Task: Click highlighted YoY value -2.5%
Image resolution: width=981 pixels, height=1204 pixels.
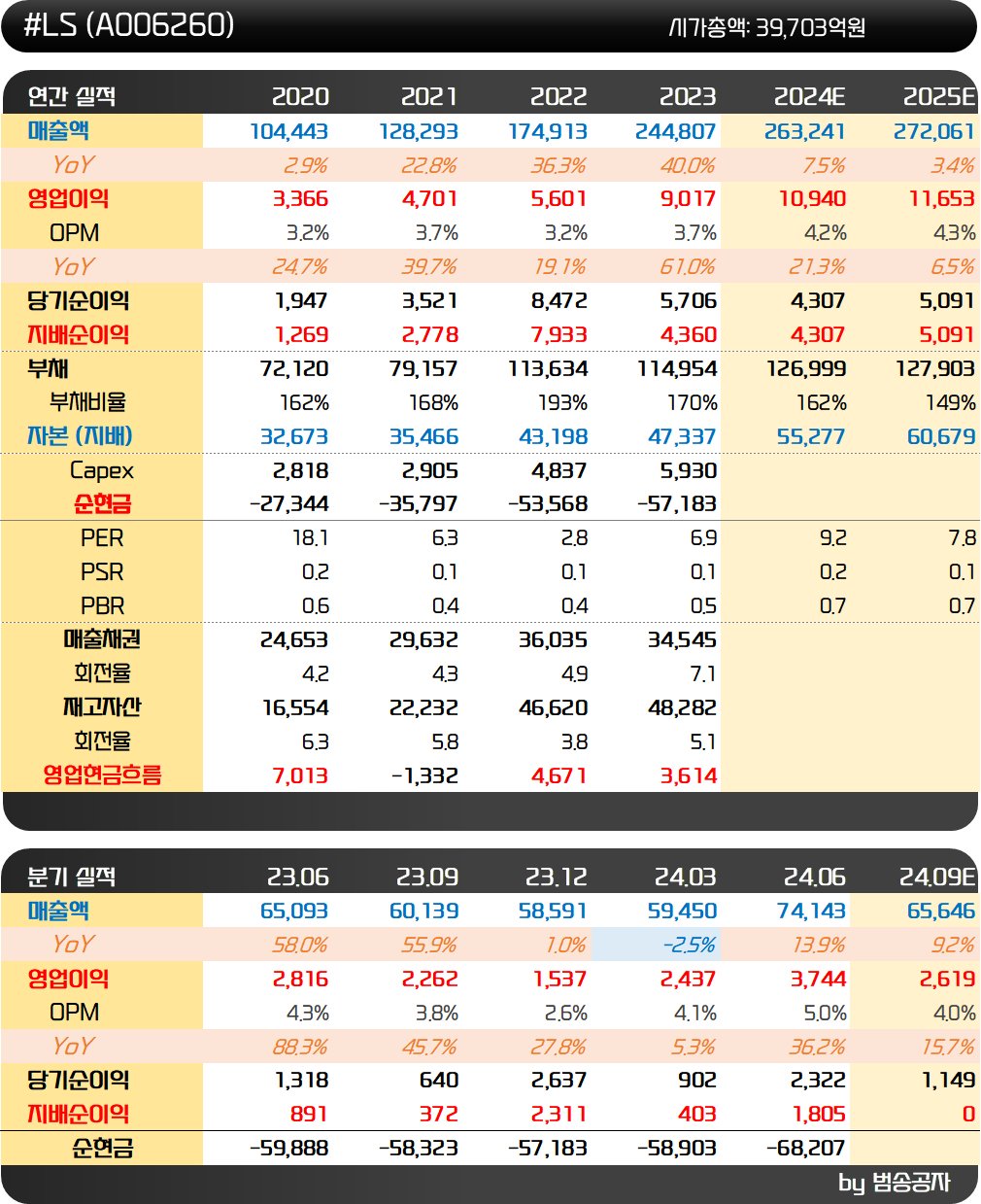Action: pos(690,946)
